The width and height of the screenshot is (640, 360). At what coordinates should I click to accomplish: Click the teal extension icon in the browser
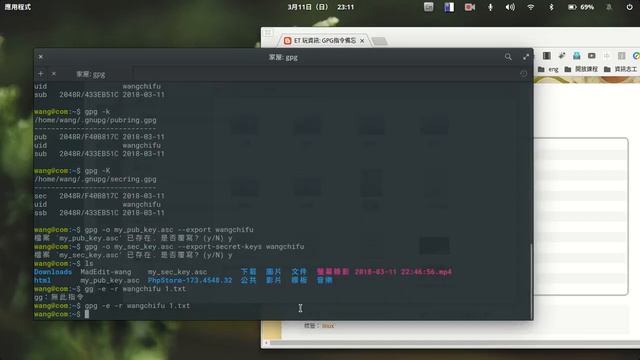click(x=576, y=56)
